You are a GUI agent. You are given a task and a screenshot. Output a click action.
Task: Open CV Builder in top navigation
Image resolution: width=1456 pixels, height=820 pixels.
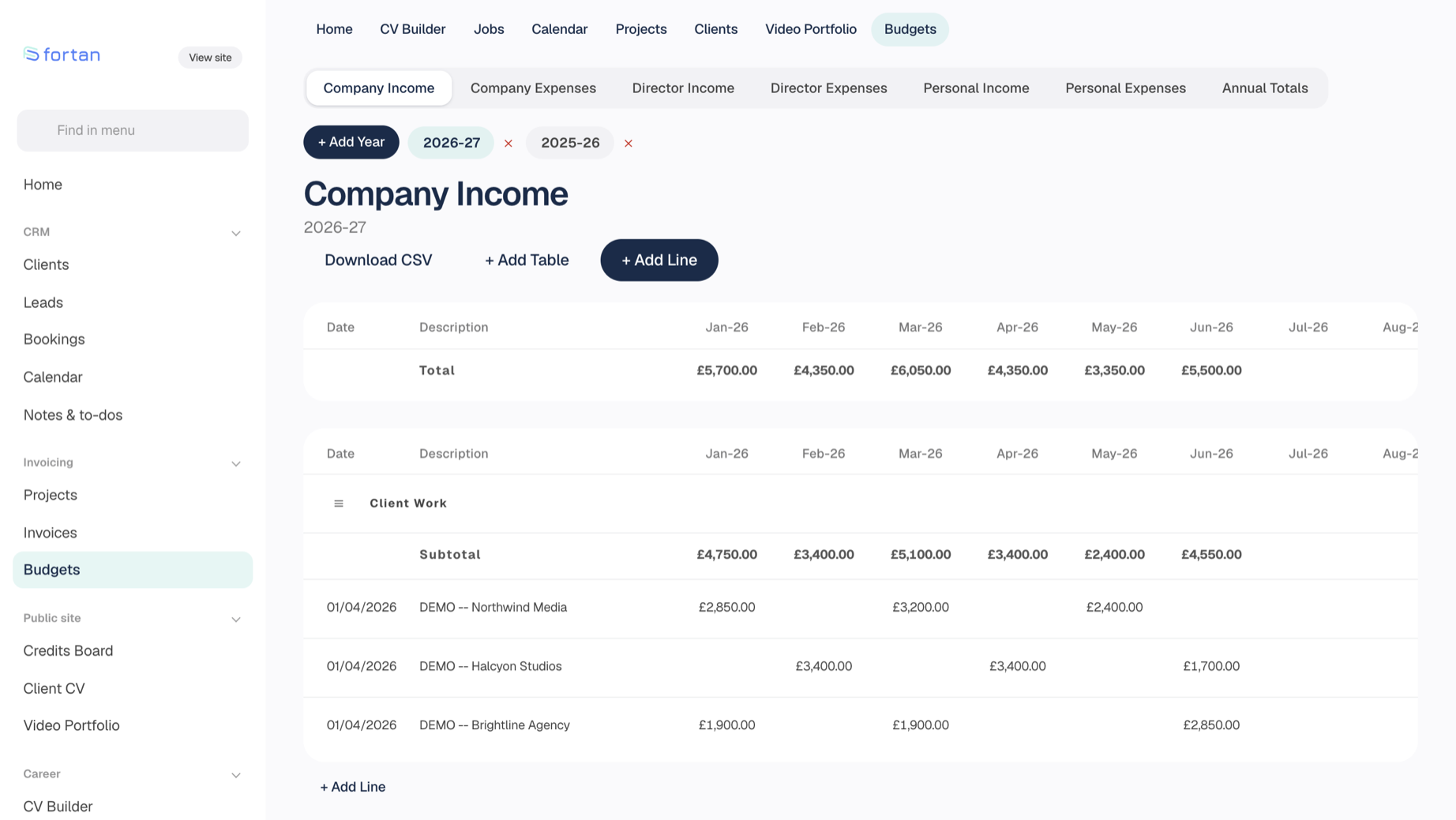point(412,29)
